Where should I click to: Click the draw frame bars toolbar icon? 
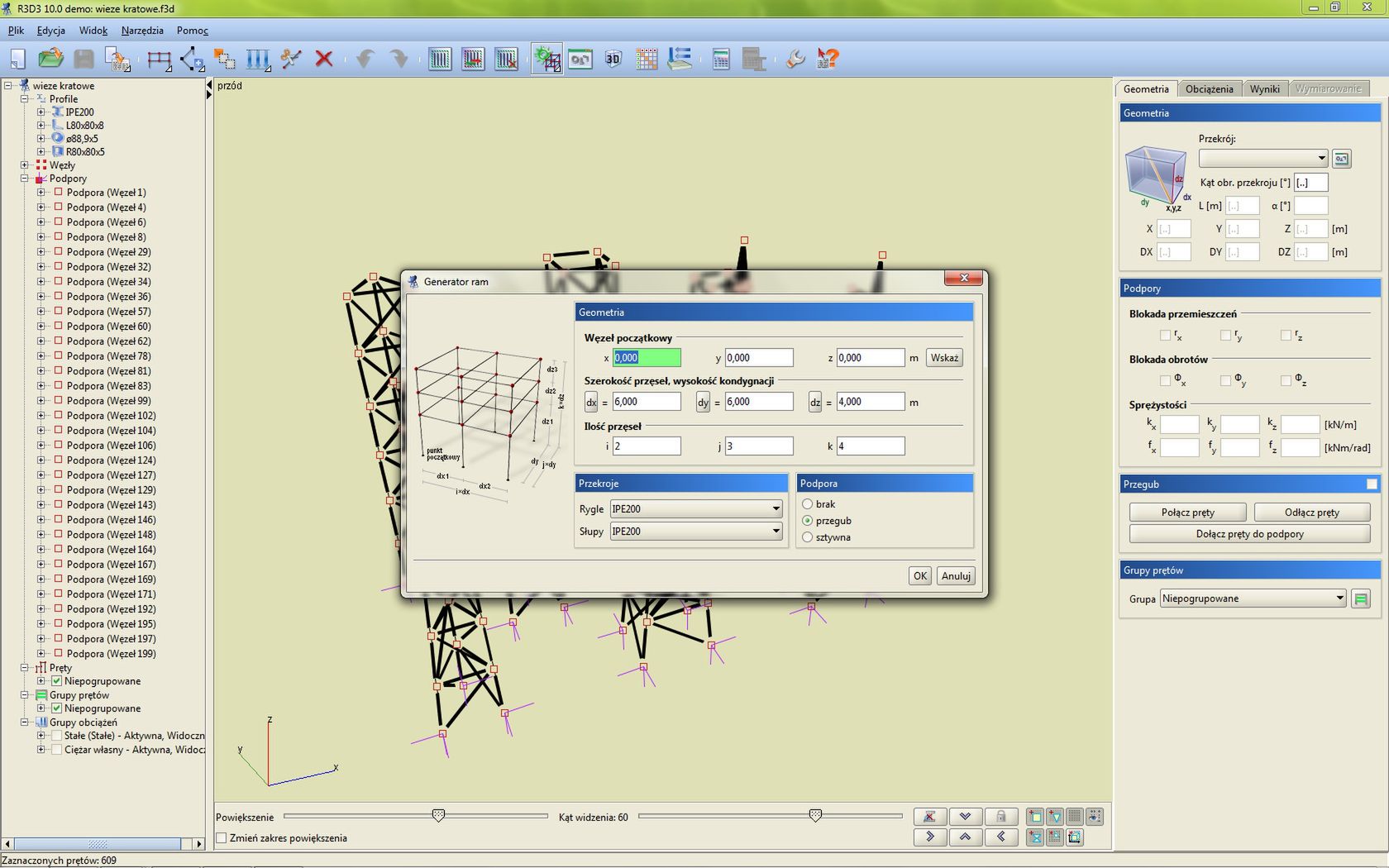click(159, 59)
